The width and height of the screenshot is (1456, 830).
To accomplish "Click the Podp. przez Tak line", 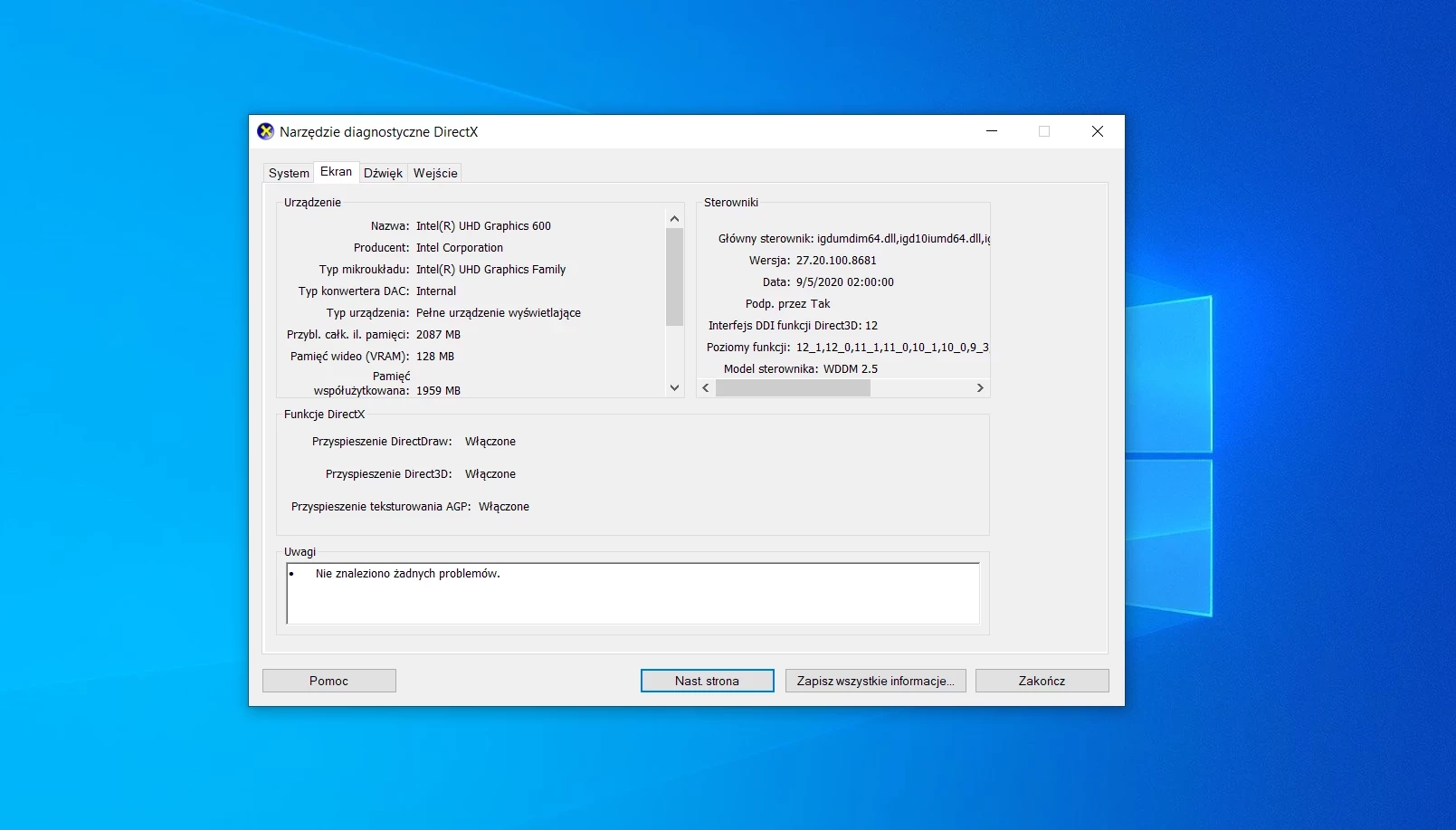I will click(787, 304).
